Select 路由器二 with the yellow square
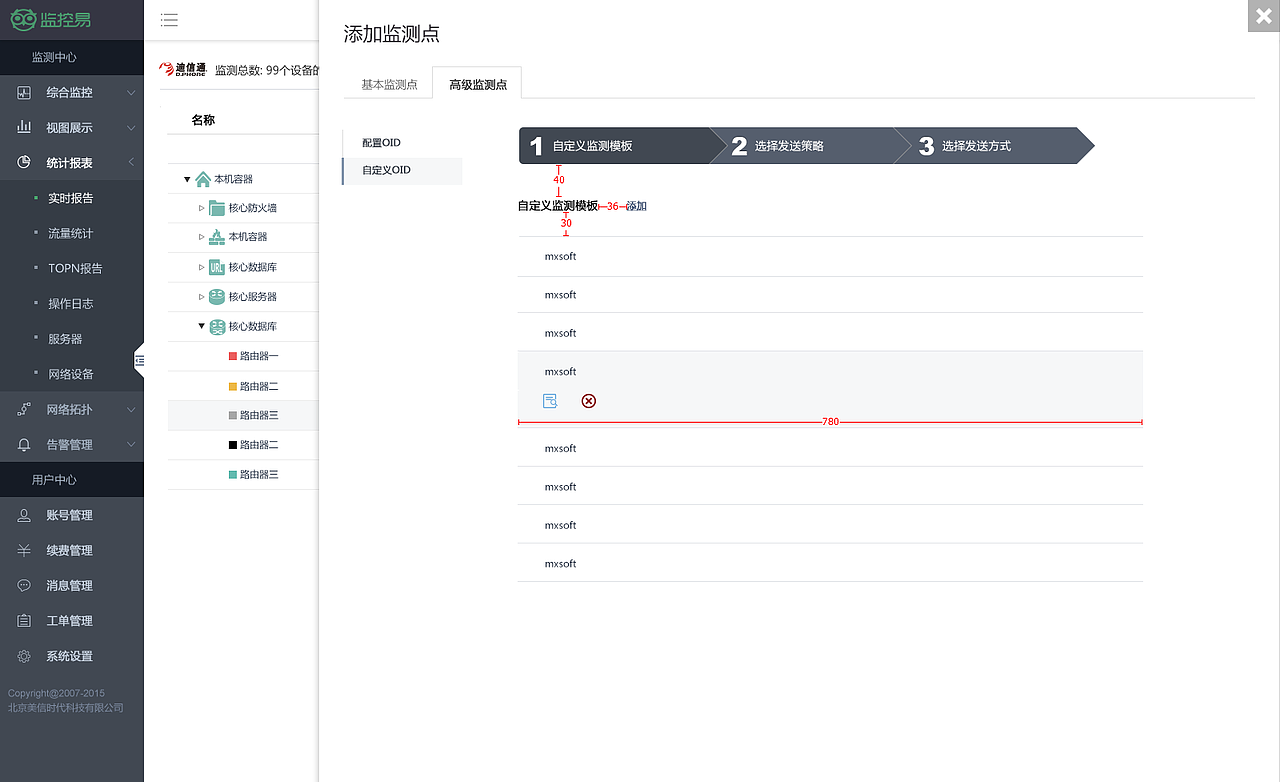 pyautogui.click(x=259, y=386)
